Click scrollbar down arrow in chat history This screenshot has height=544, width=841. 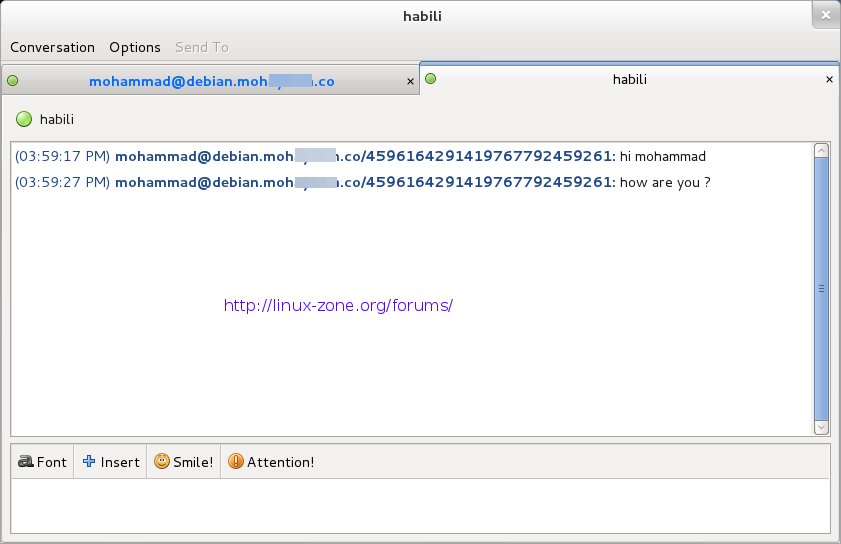821,427
